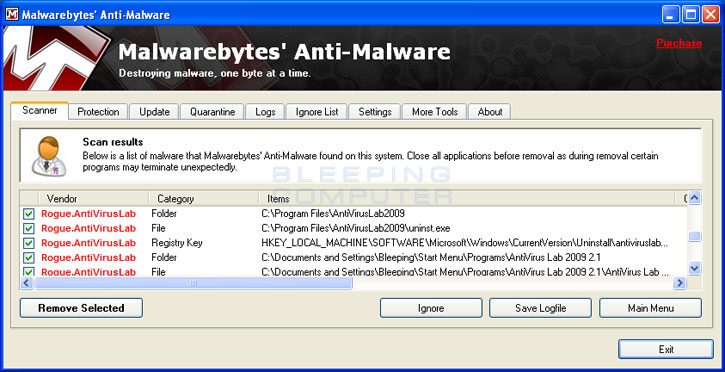This screenshot has height=372, width=725.
Task: Select path C:\Program Files\AntiVirusLab2009\uninst.exe
Action: coord(356,228)
